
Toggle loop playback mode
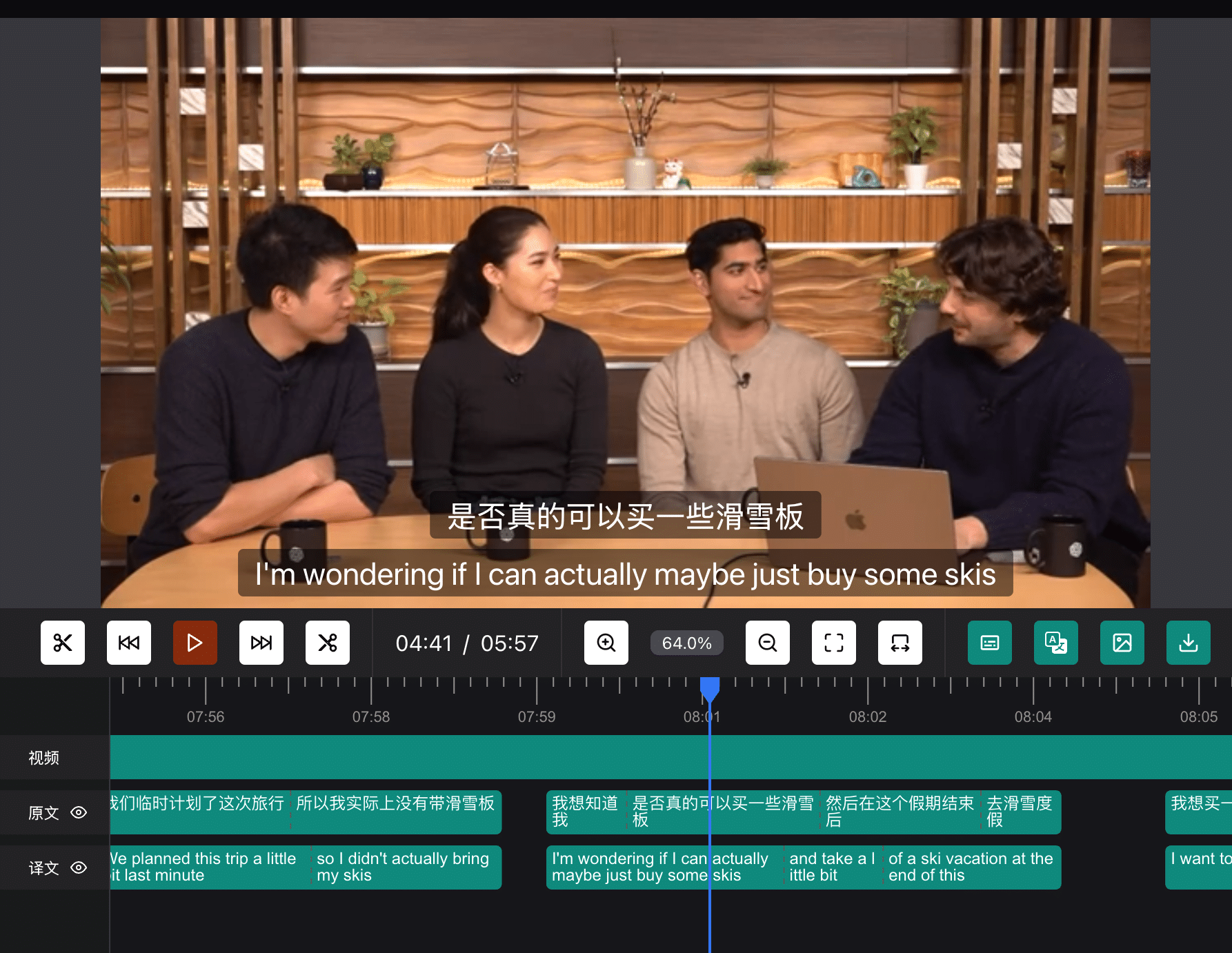tap(900, 643)
